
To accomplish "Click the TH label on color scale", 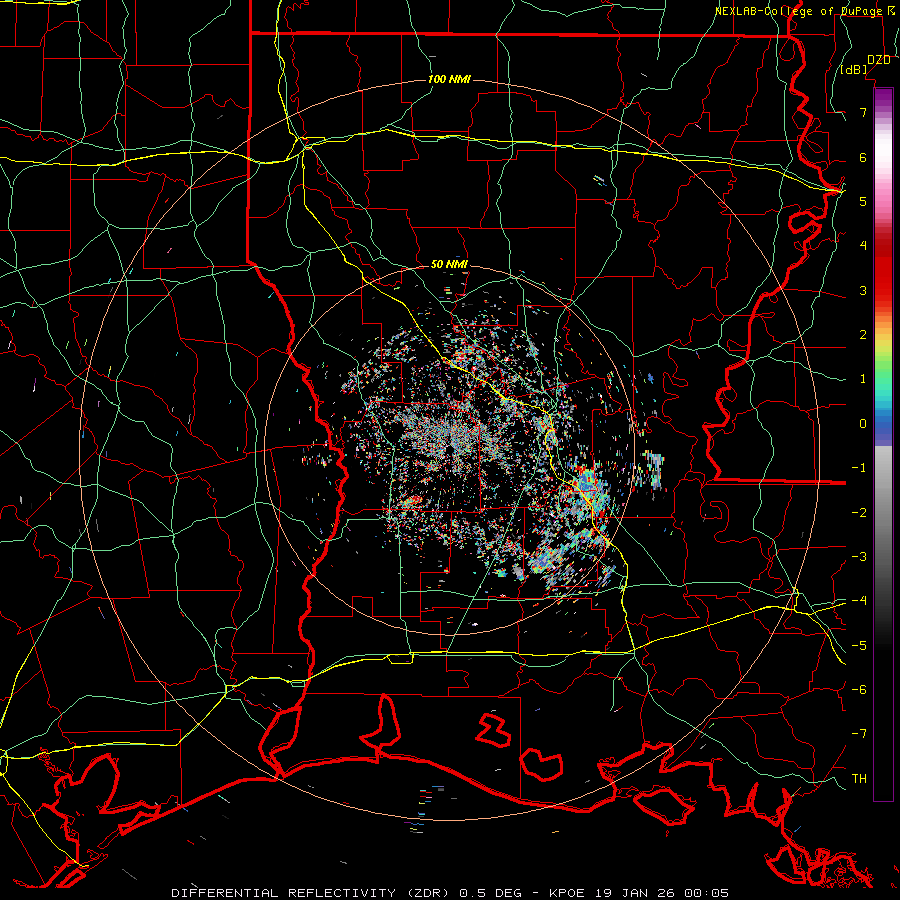I will point(859,779).
